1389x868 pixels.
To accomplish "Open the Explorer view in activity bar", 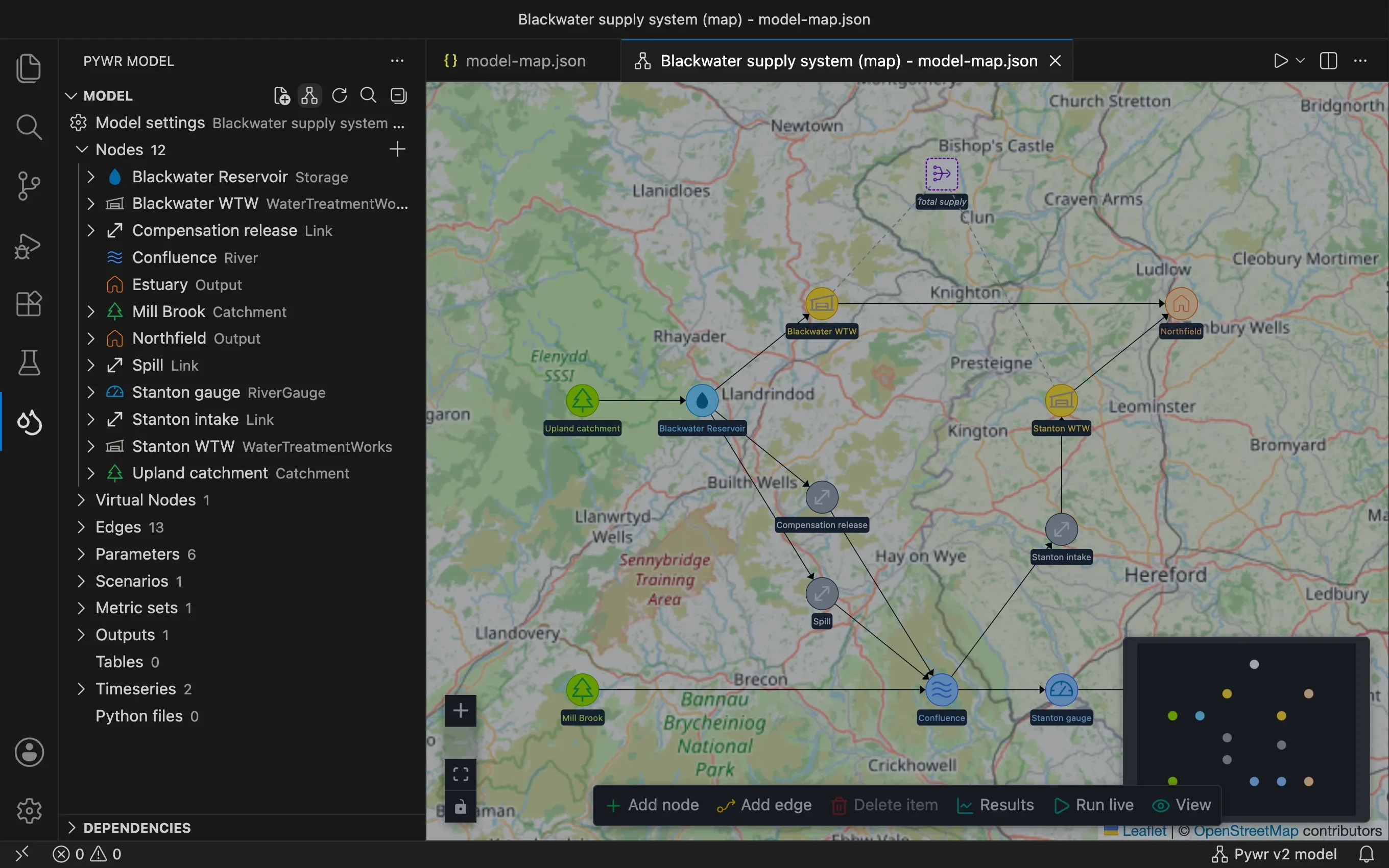I will click(x=29, y=68).
